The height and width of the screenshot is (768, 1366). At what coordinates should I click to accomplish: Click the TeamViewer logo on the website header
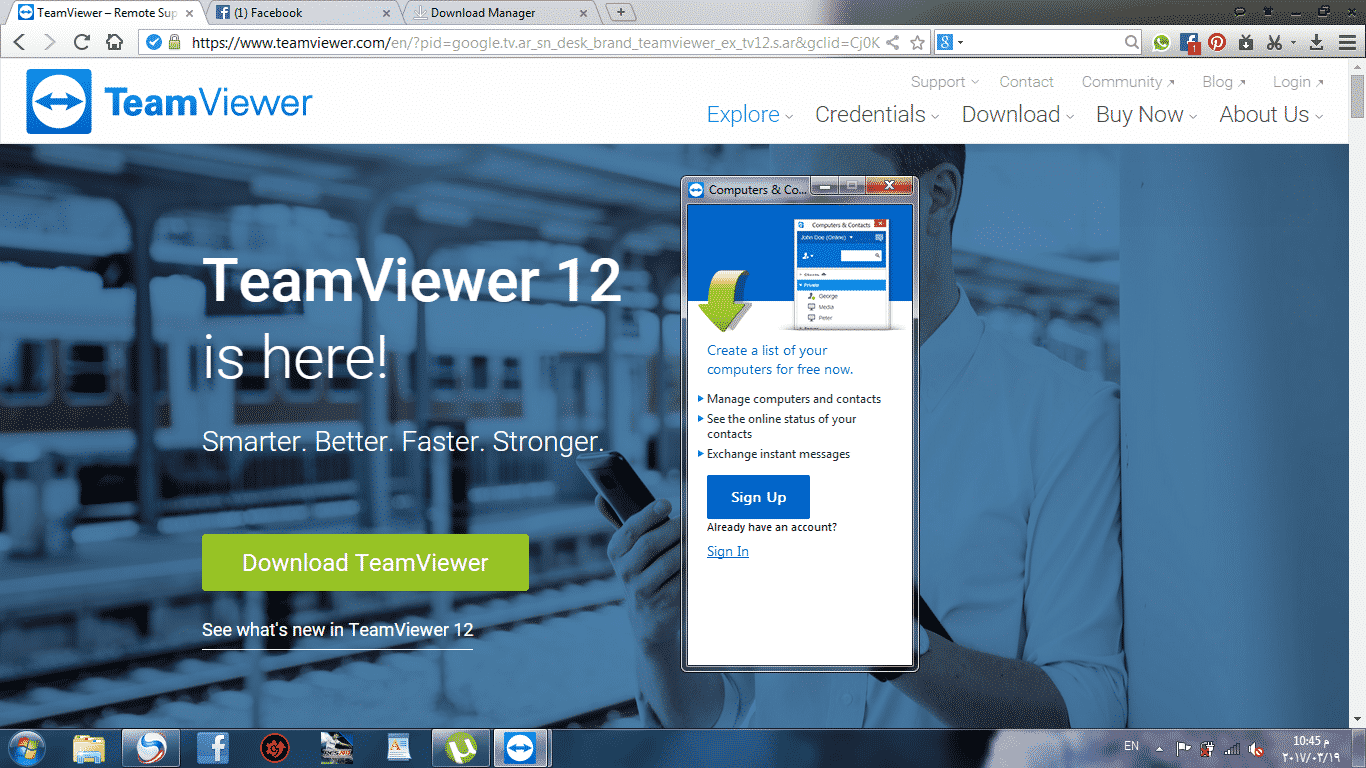[x=170, y=102]
